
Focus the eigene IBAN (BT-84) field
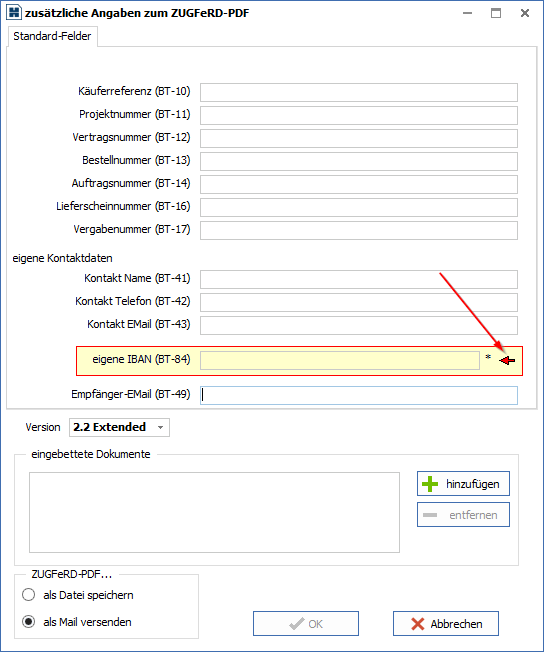click(340, 361)
